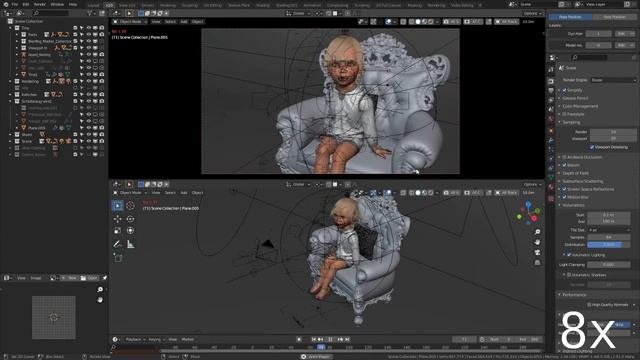
Task: Expand the Color Management panel
Action: 580,106
